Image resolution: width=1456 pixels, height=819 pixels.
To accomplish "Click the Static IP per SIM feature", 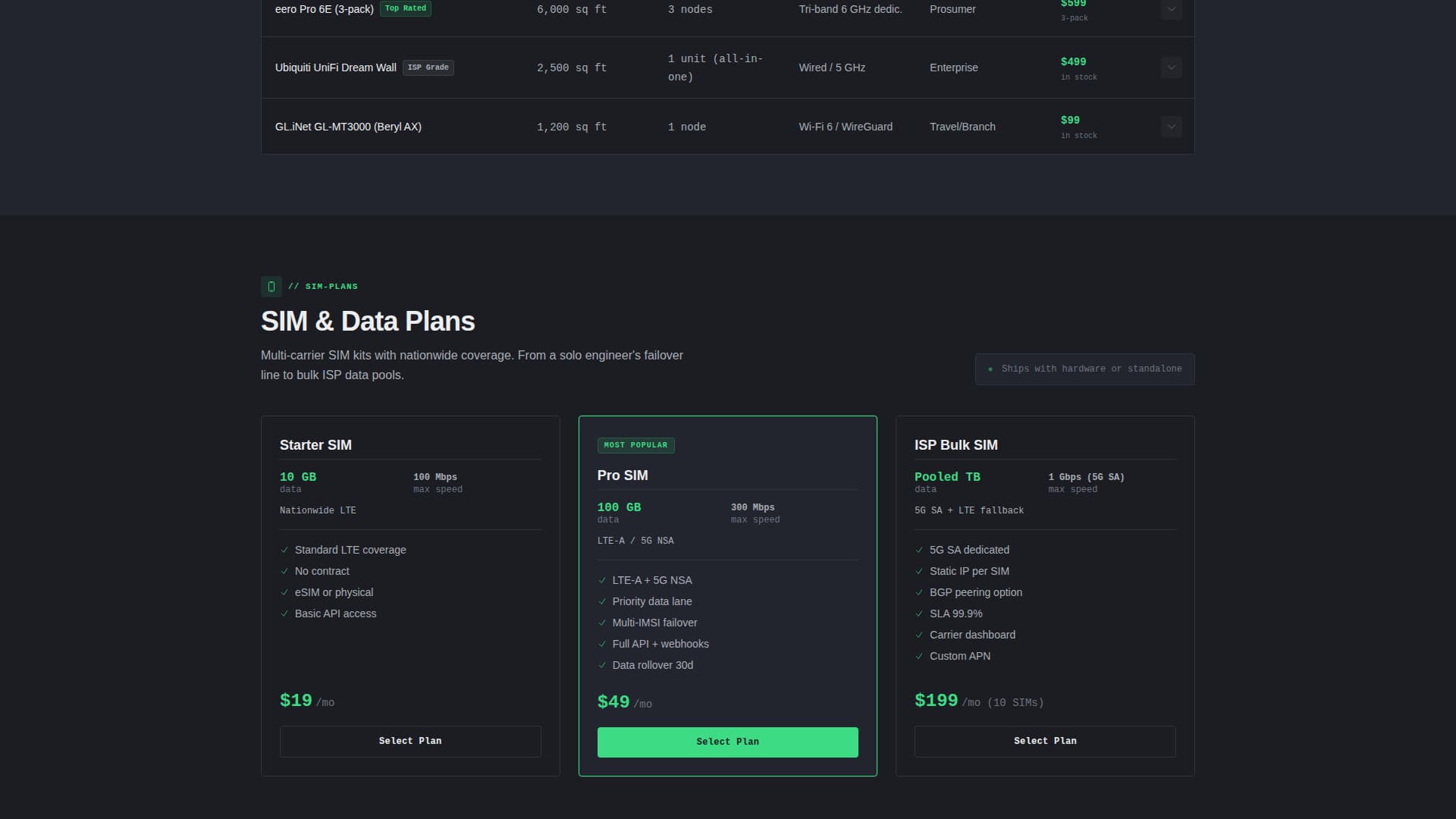I will 969,571.
